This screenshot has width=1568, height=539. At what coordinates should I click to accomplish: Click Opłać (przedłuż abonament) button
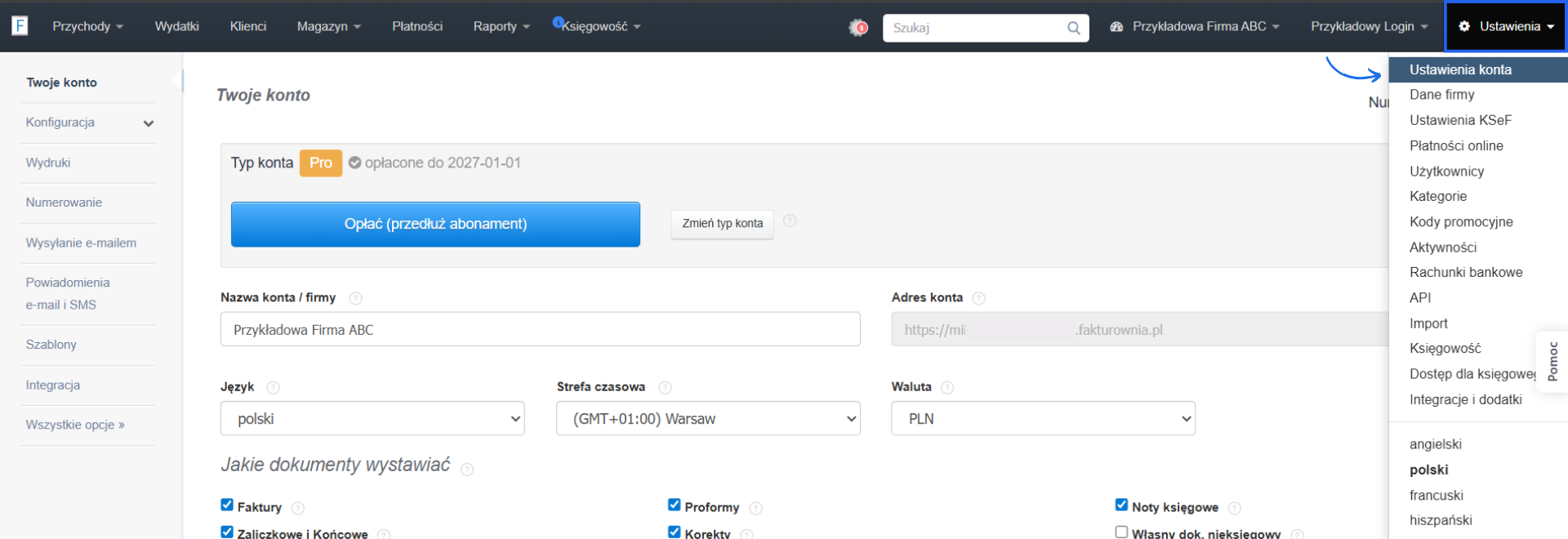coord(435,224)
